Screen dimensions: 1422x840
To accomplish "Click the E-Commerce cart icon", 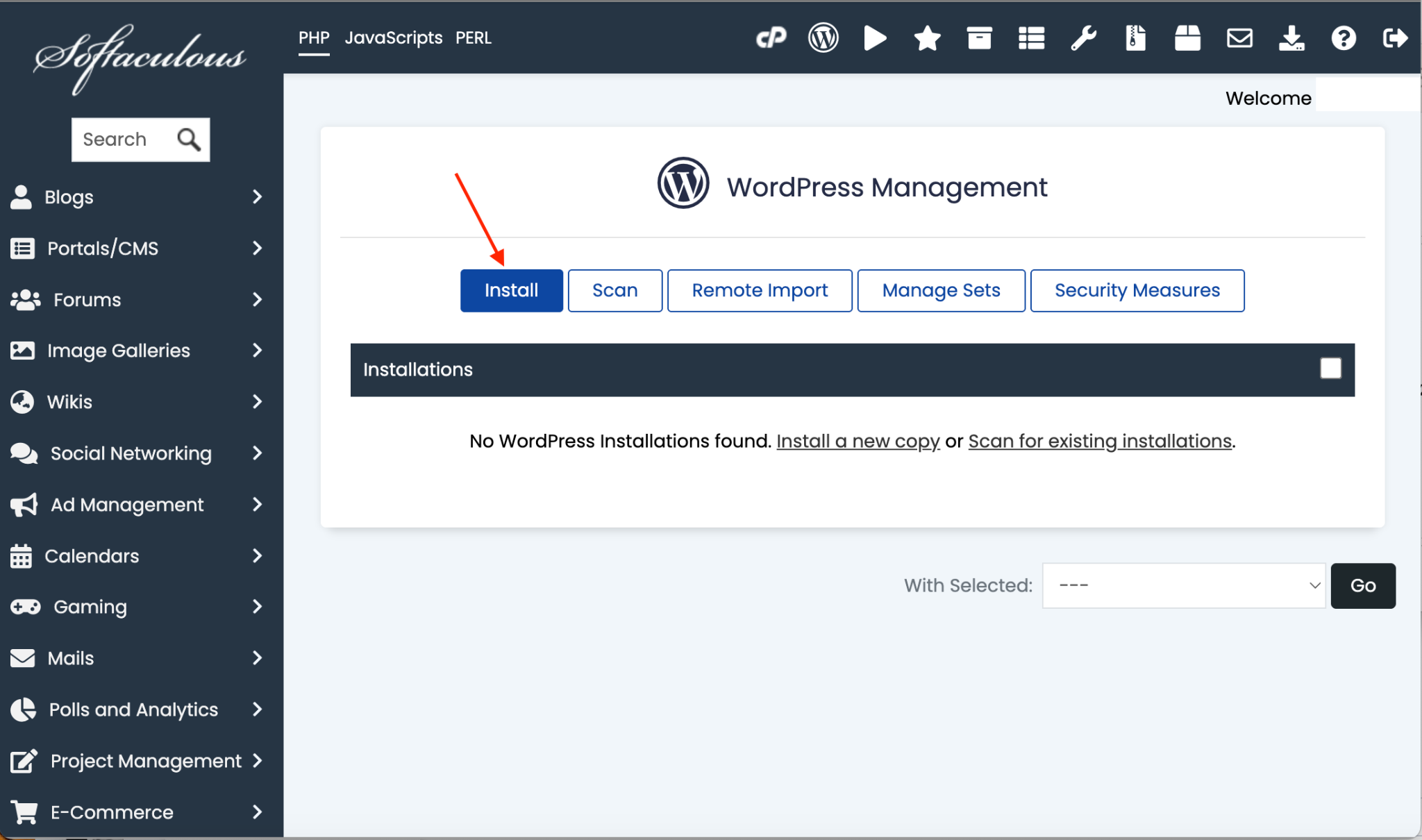I will [x=24, y=812].
